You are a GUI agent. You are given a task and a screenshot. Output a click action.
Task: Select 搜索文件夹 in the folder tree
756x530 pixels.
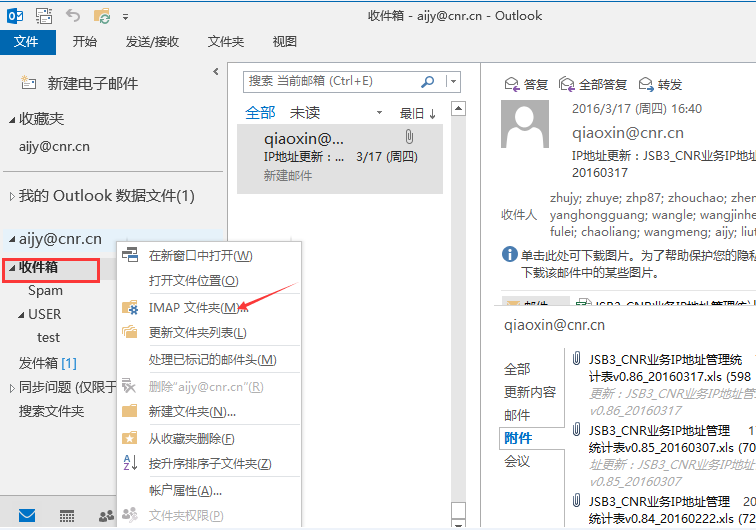point(52,411)
